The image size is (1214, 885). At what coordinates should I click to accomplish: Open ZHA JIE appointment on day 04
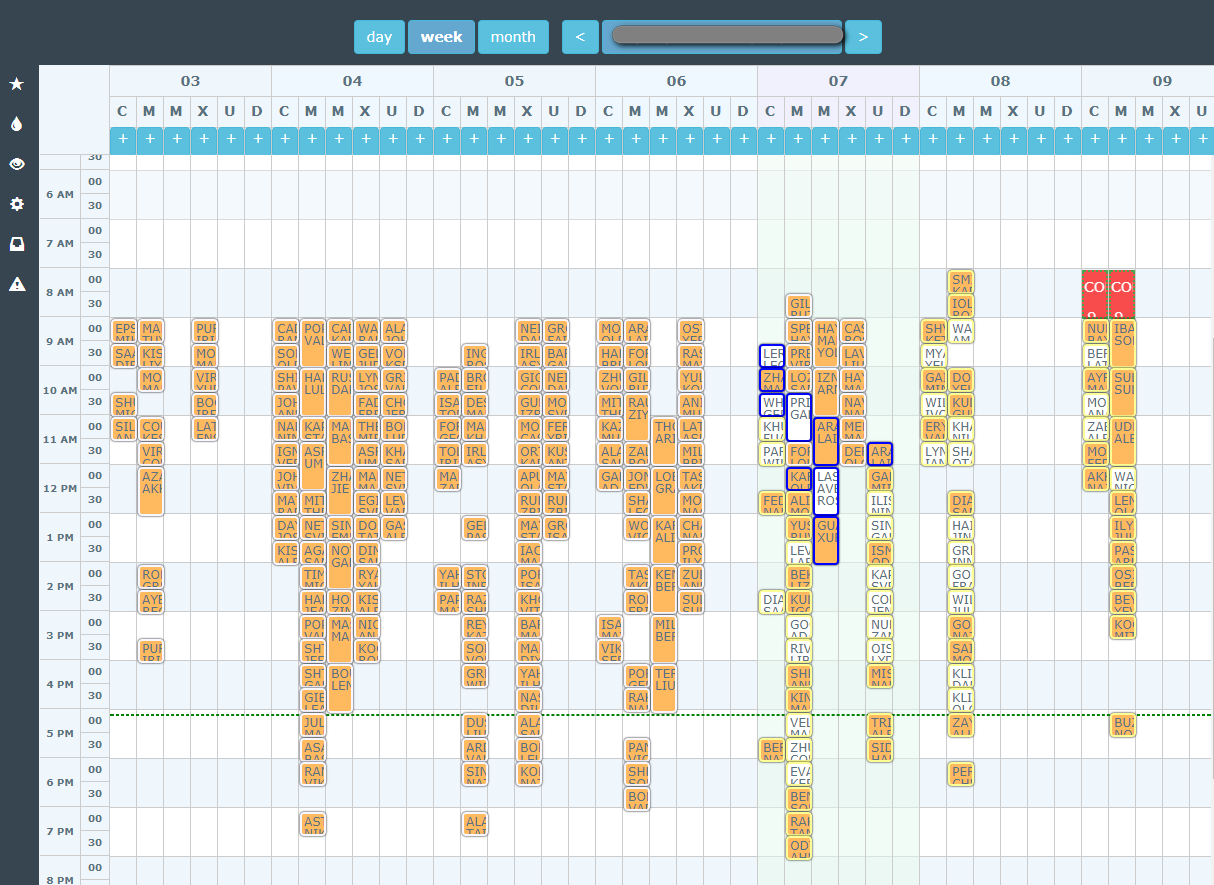coord(340,491)
